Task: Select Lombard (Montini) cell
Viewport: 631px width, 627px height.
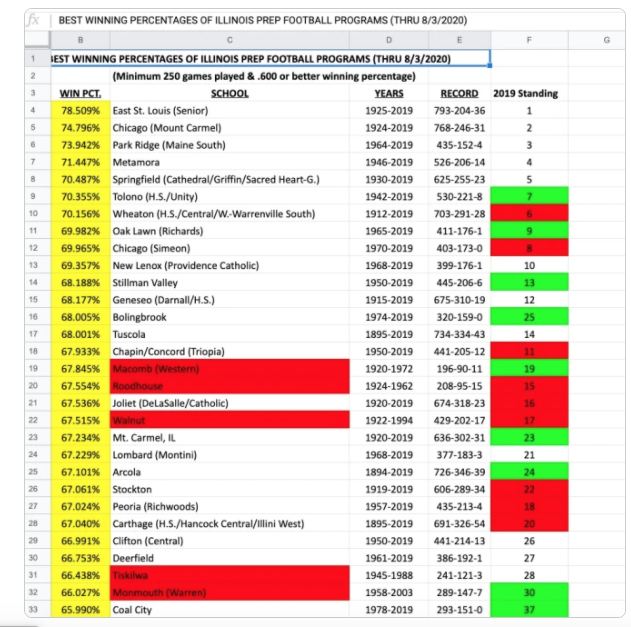Action: [x=229, y=455]
